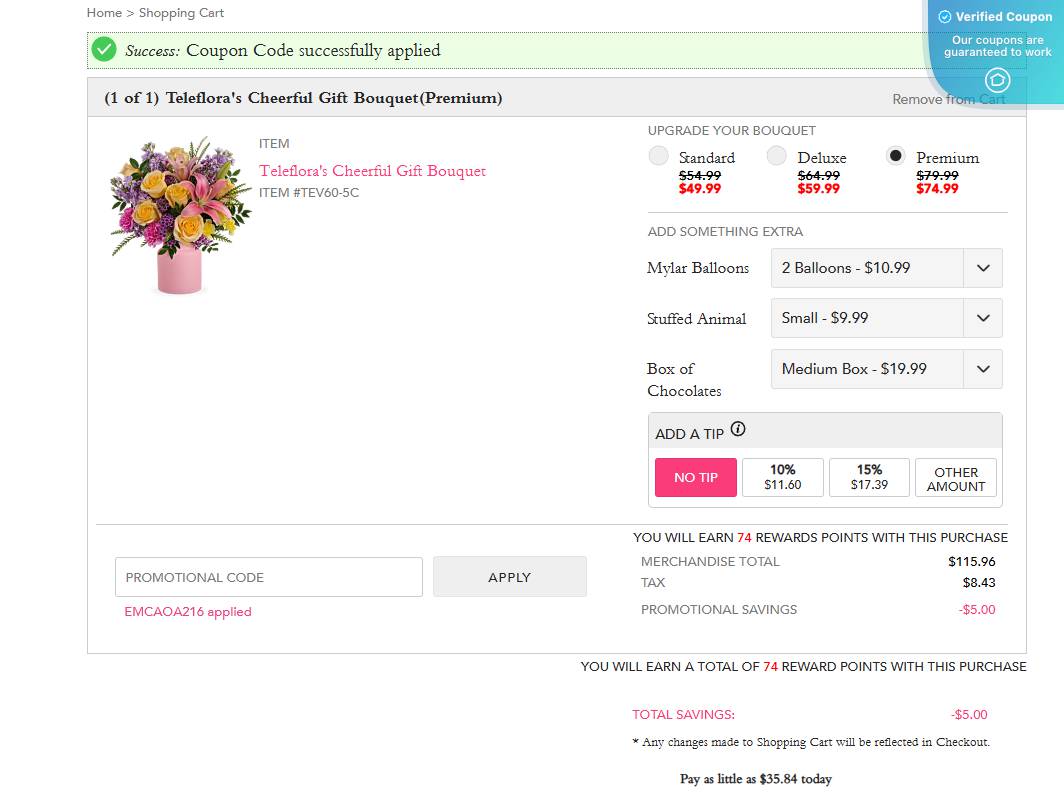Click Shopping Cart in the breadcrumb

(x=181, y=13)
